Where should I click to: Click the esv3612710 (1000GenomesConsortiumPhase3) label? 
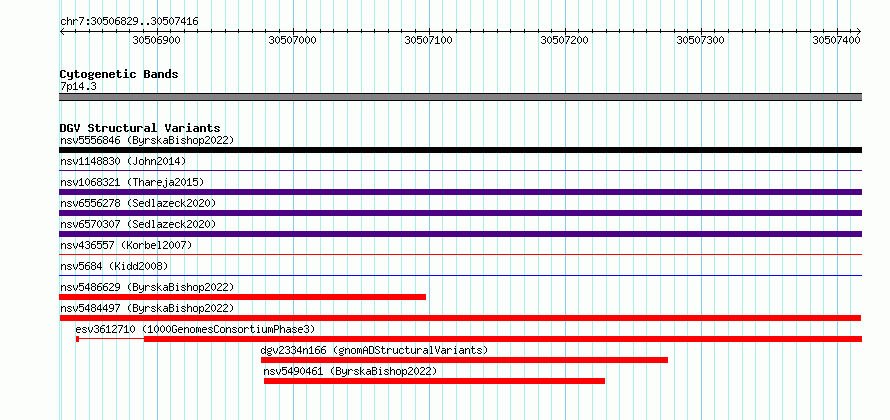[195, 329]
